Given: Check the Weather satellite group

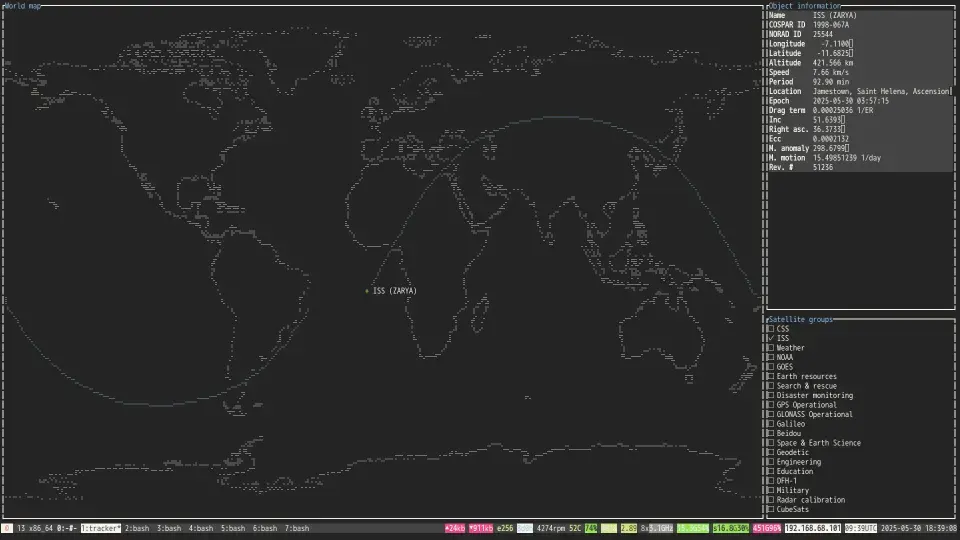Looking at the screenshot, I should [770, 348].
